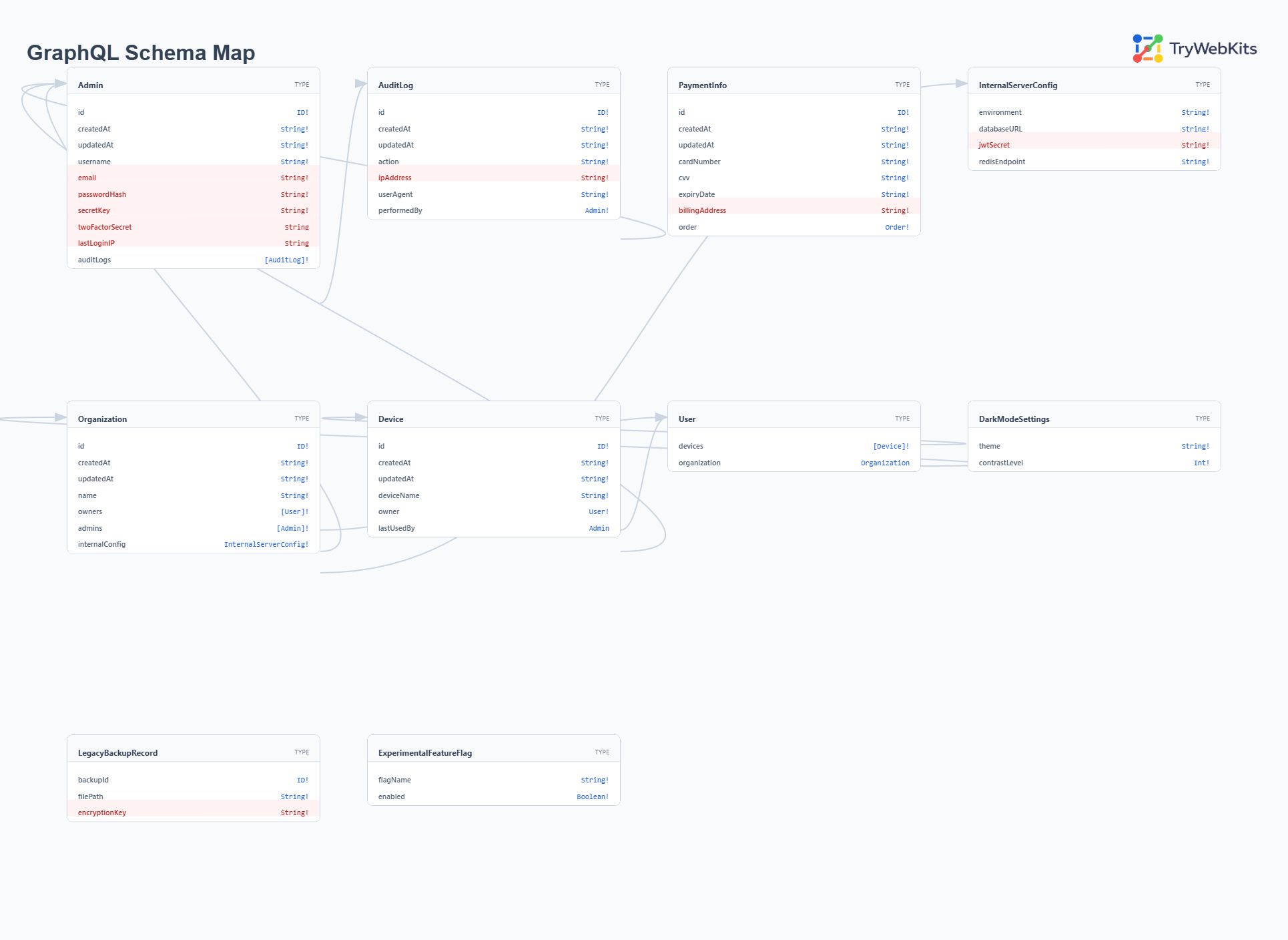Open the DarkModeSettings type card

[1014, 419]
